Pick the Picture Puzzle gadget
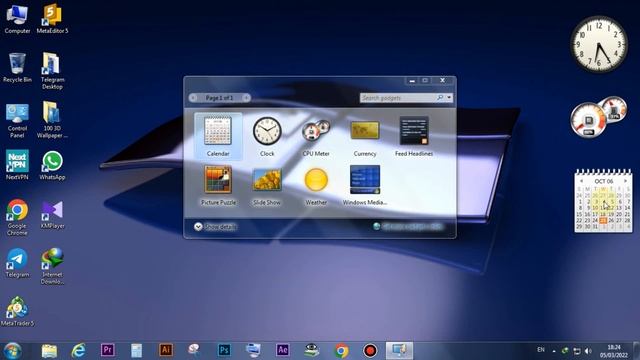This screenshot has height=360, width=640. tap(218, 185)
